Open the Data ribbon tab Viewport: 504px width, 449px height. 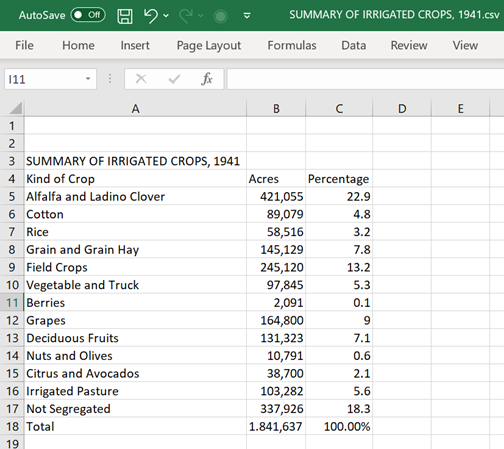(x=354, y=45)
